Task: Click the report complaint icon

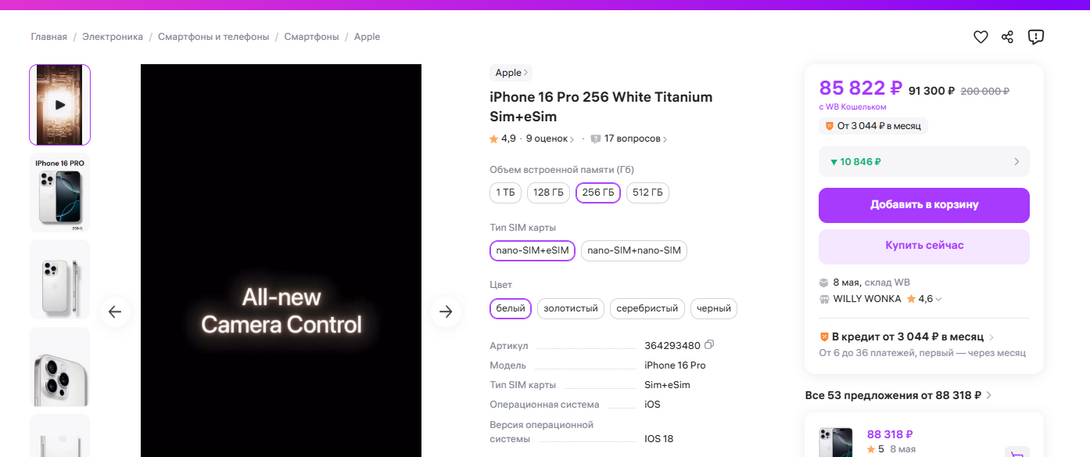Action: [x=1036, y=37]
